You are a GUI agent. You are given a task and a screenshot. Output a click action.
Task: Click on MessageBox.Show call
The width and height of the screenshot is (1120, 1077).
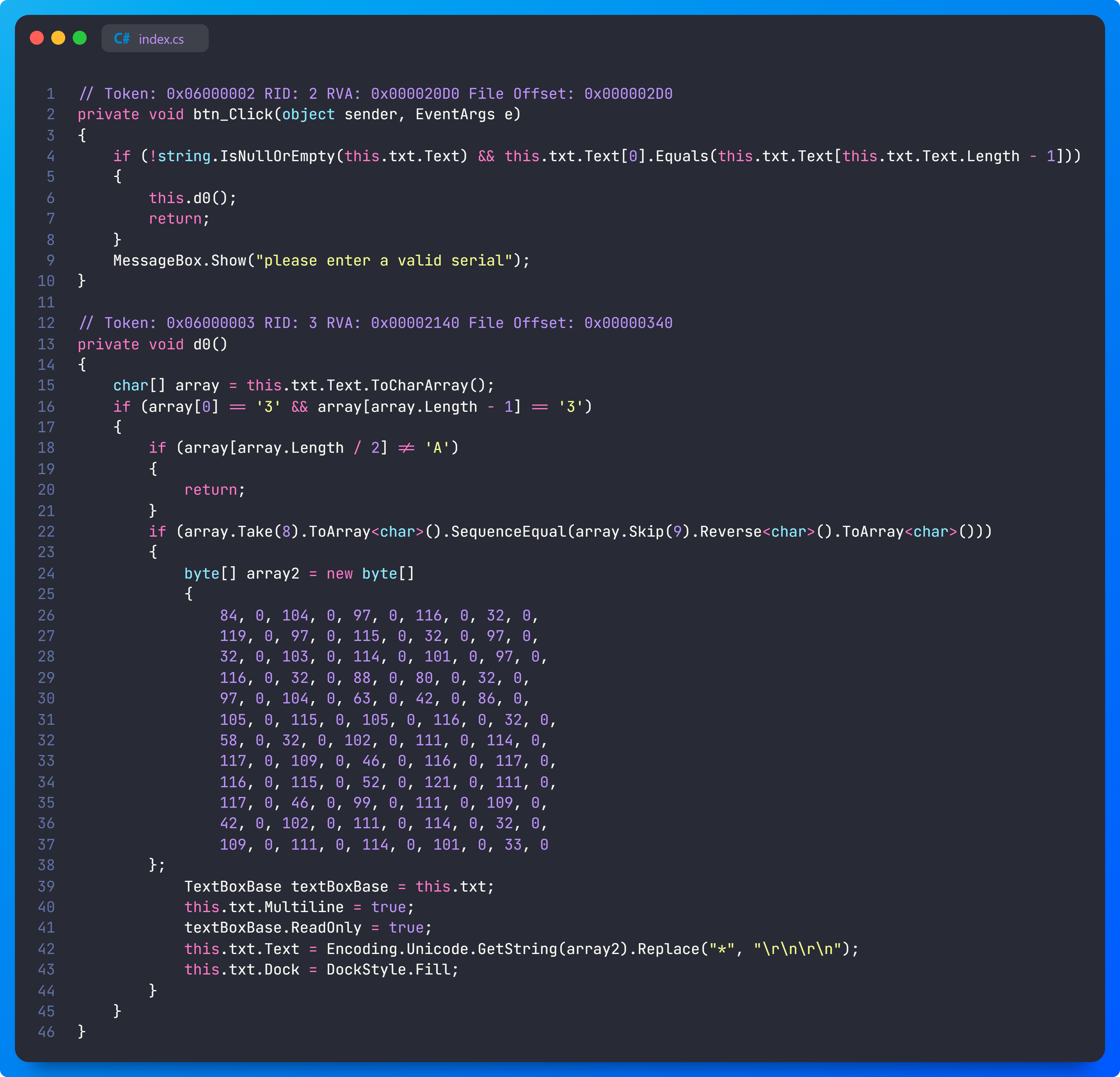[180, 261]
